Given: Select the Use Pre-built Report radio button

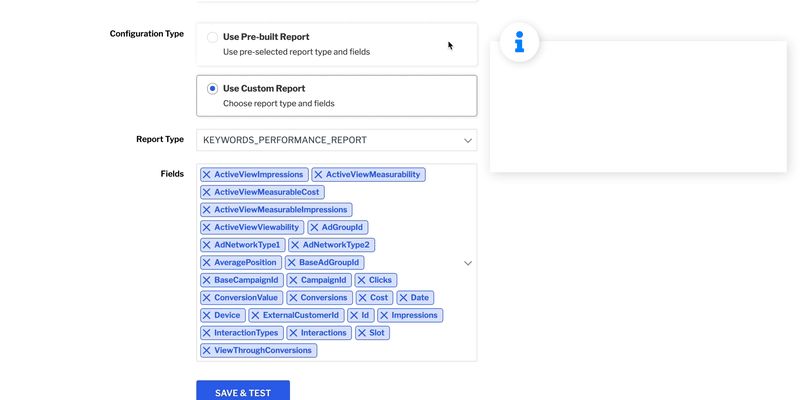Looking at the screenshot, I should click(x=213, y=37).
